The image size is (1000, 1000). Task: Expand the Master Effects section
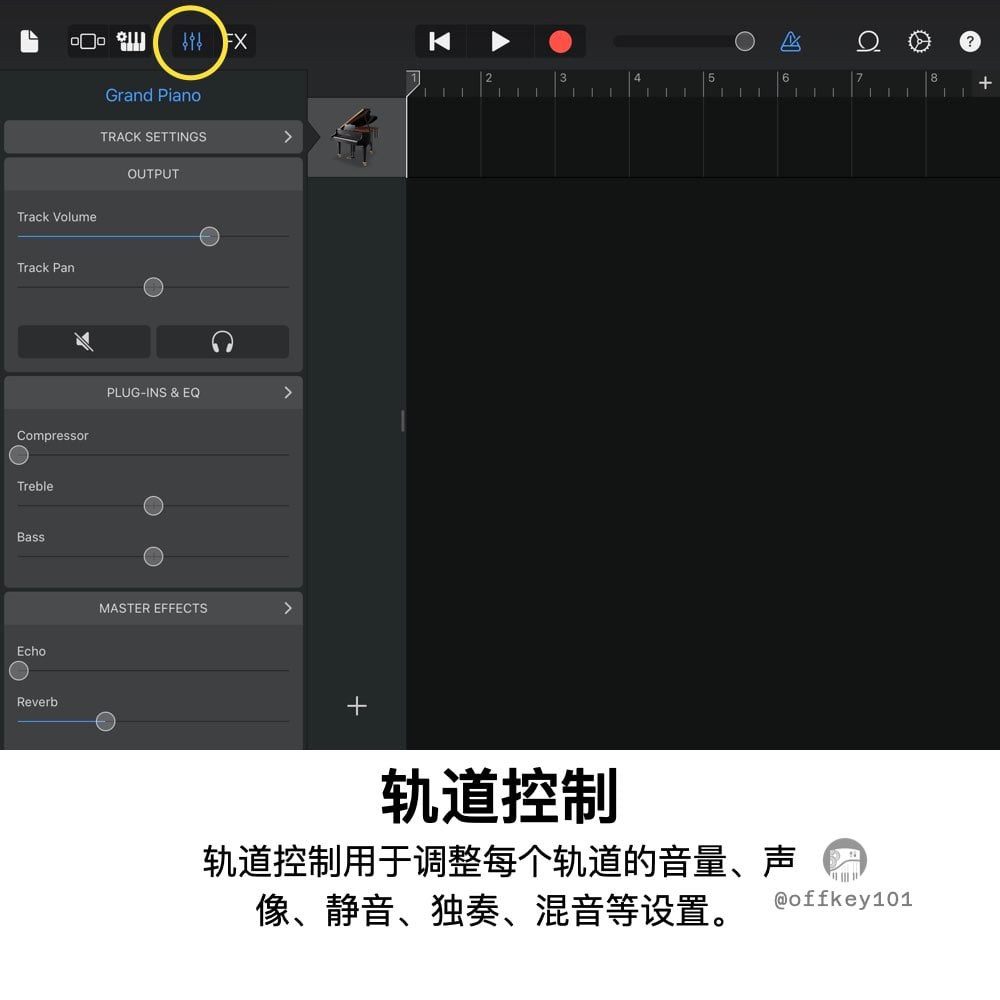click(x=153, y=608)
